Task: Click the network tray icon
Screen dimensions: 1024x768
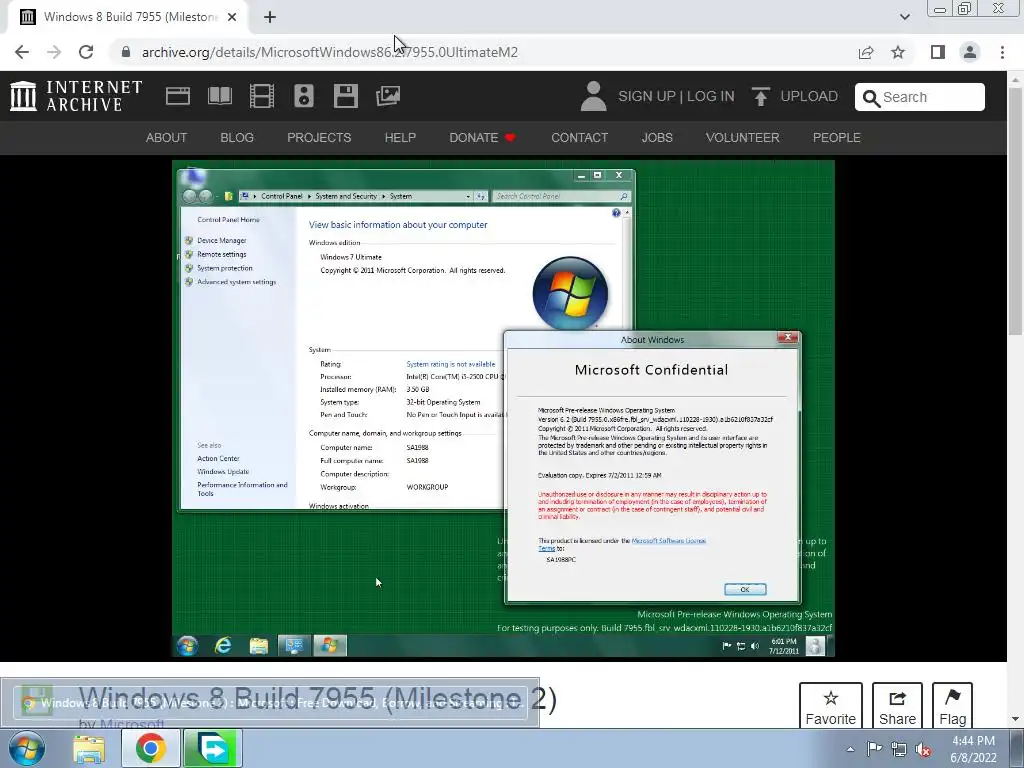Action: (899, 749)
